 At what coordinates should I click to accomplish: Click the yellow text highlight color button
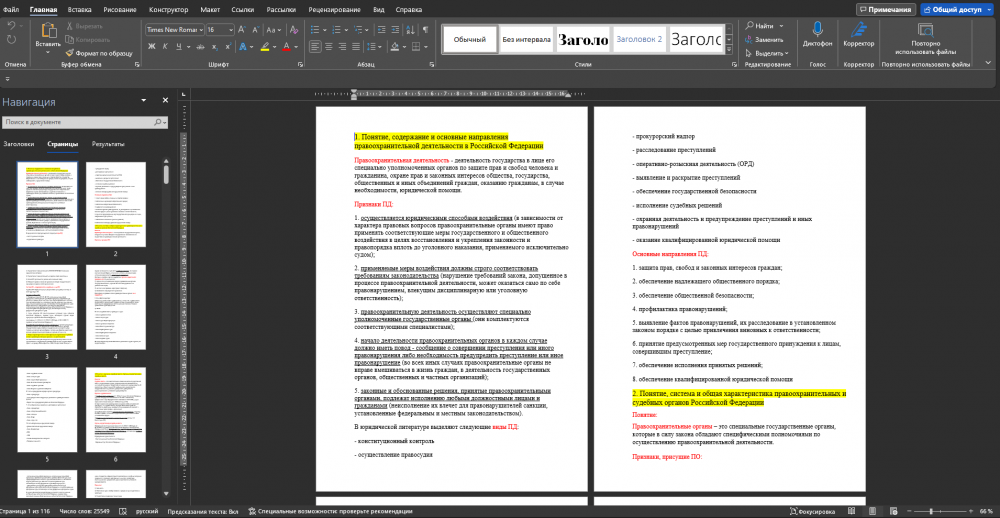pos(264,47)
